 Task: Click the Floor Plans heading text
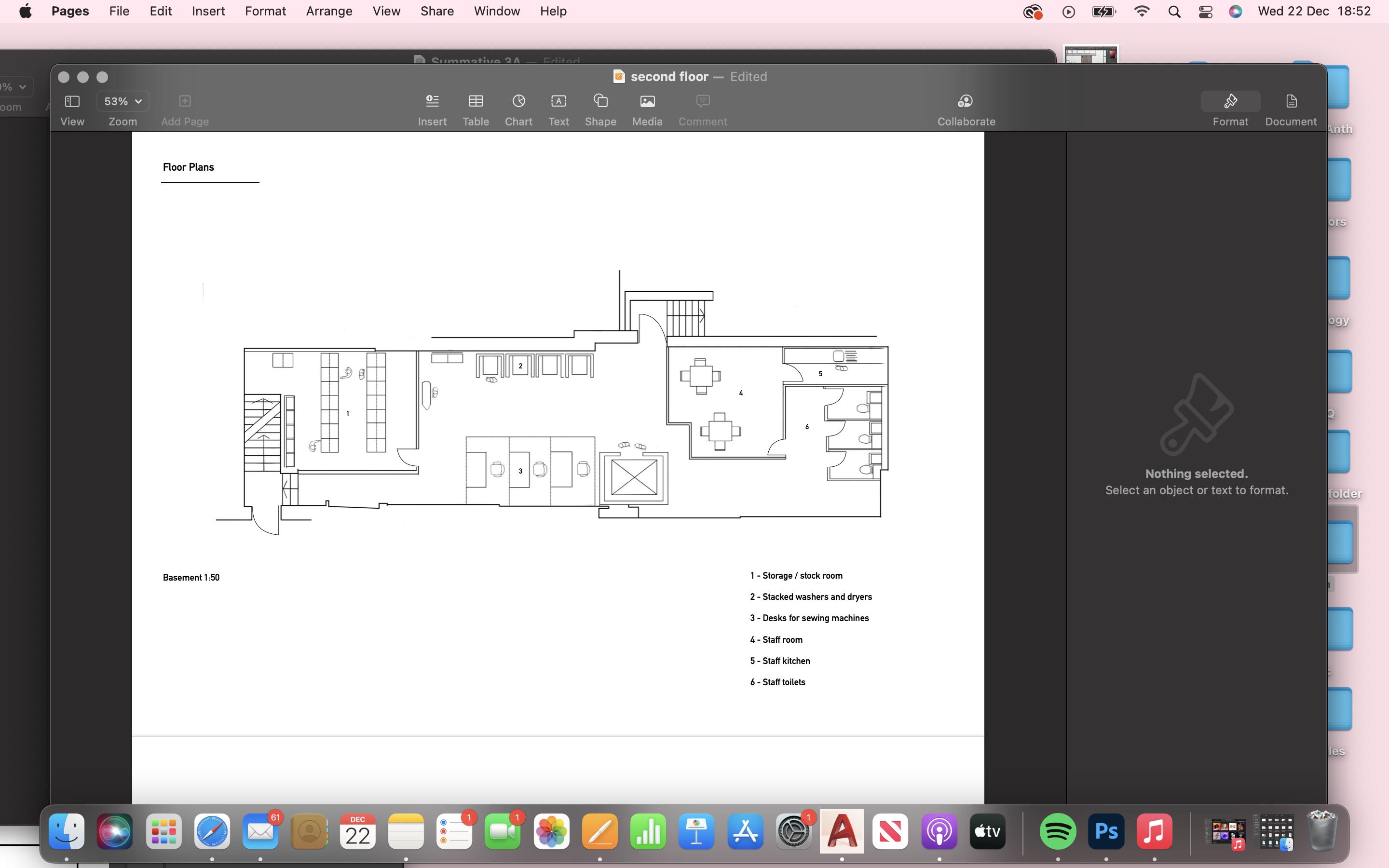click(x=188, y=167)
